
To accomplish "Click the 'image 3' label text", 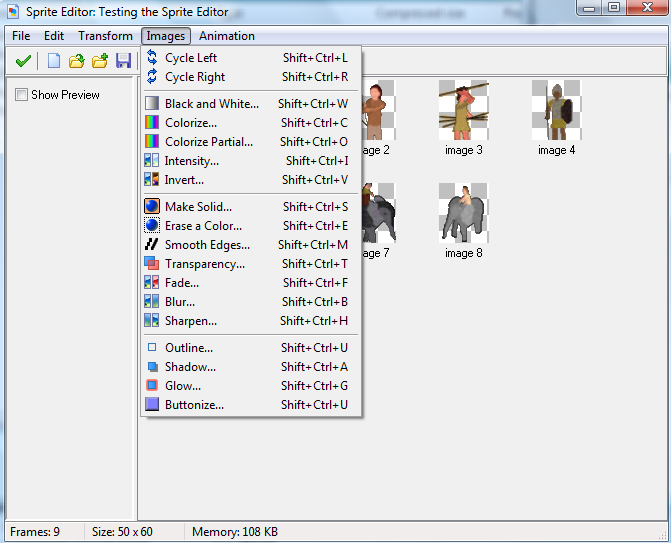I will (463, 150).
